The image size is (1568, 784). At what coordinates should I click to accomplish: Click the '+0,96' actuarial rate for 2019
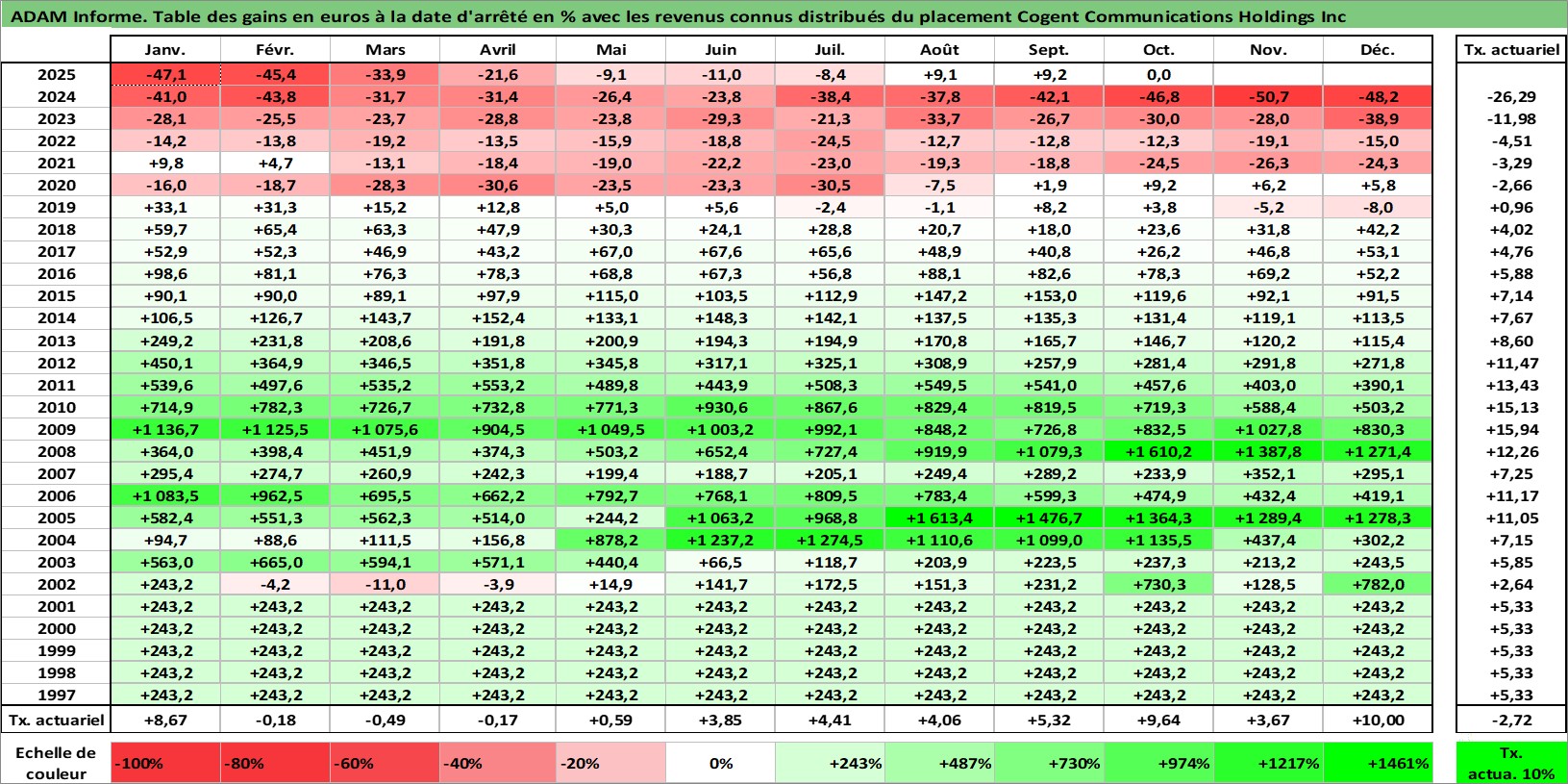click(x=1511, y=207)
